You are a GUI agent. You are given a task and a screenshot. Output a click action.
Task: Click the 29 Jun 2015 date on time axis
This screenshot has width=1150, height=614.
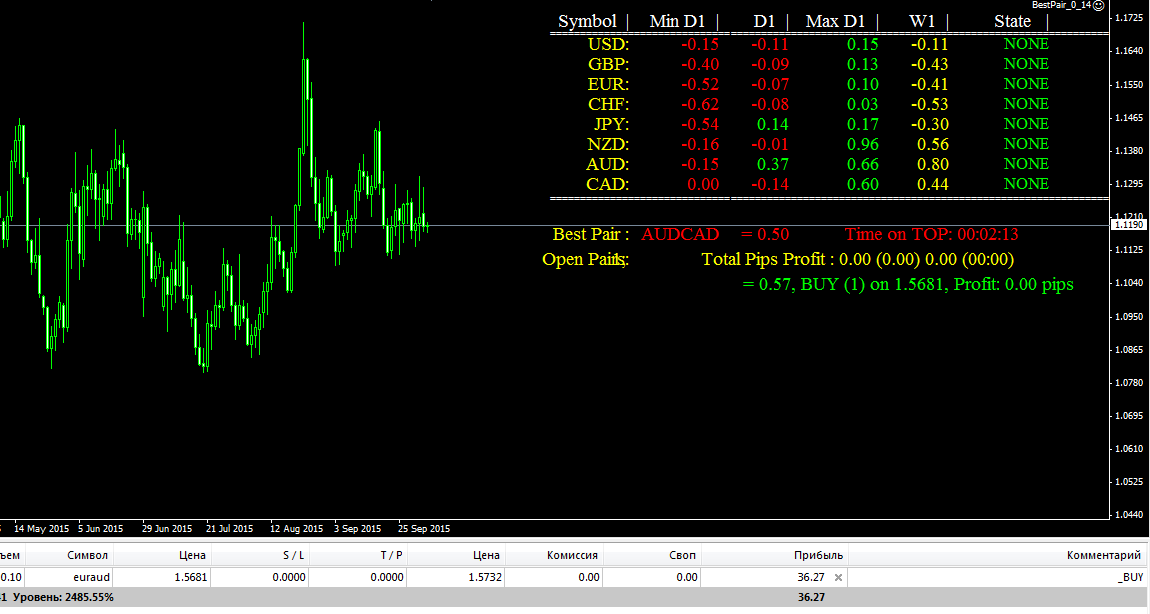click(x=166, y=528)
